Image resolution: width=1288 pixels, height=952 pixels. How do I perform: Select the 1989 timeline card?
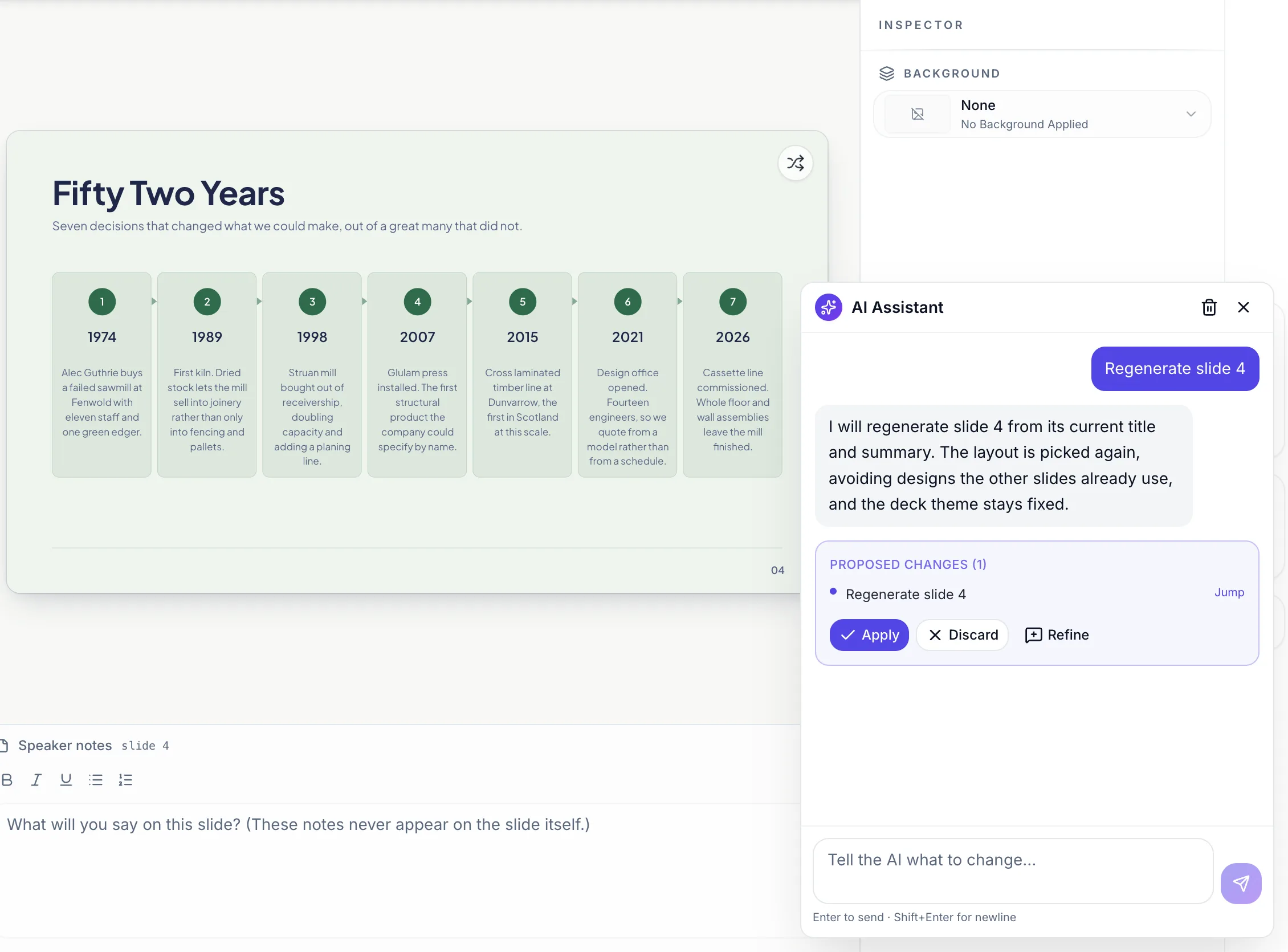click(207, 375)
